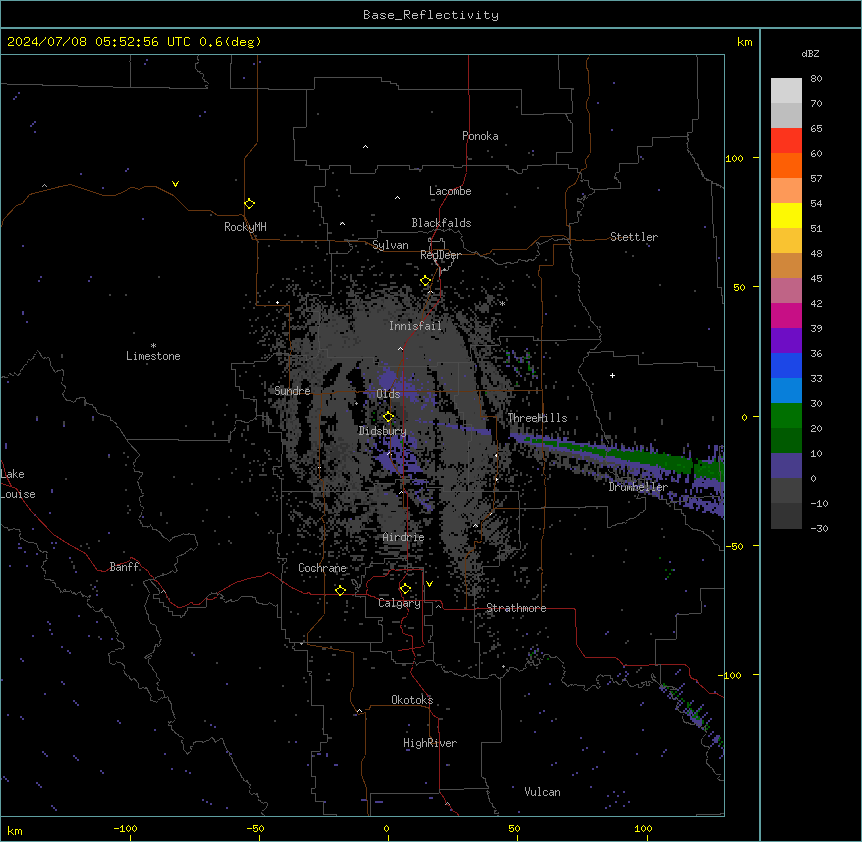This screenshot has width=862, height=842.
Task: Click the RedDeer city label
Action: [440, 255]
